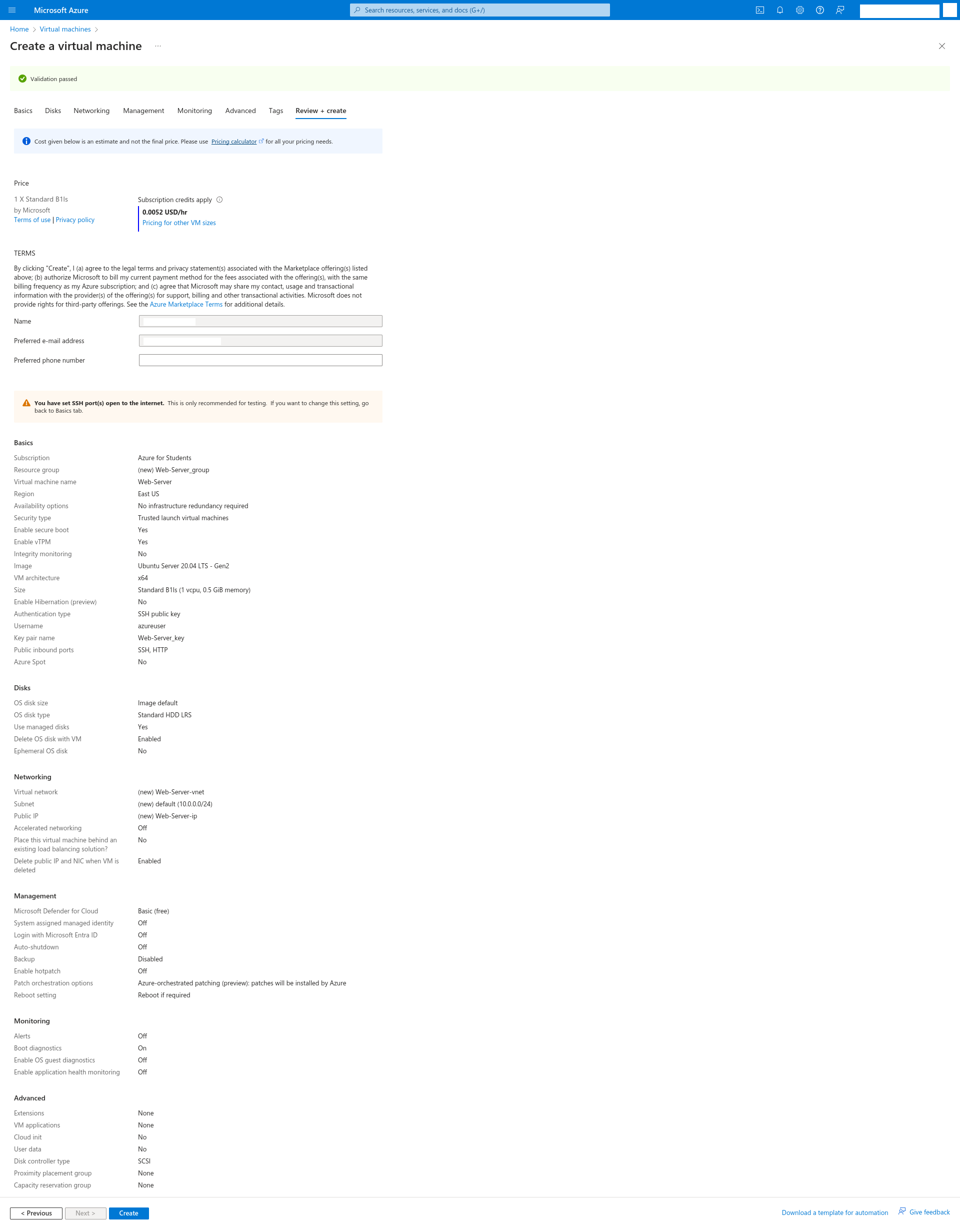
Task: Click the Previous button
Action: pyautogui.click(x=36, y=1213)
